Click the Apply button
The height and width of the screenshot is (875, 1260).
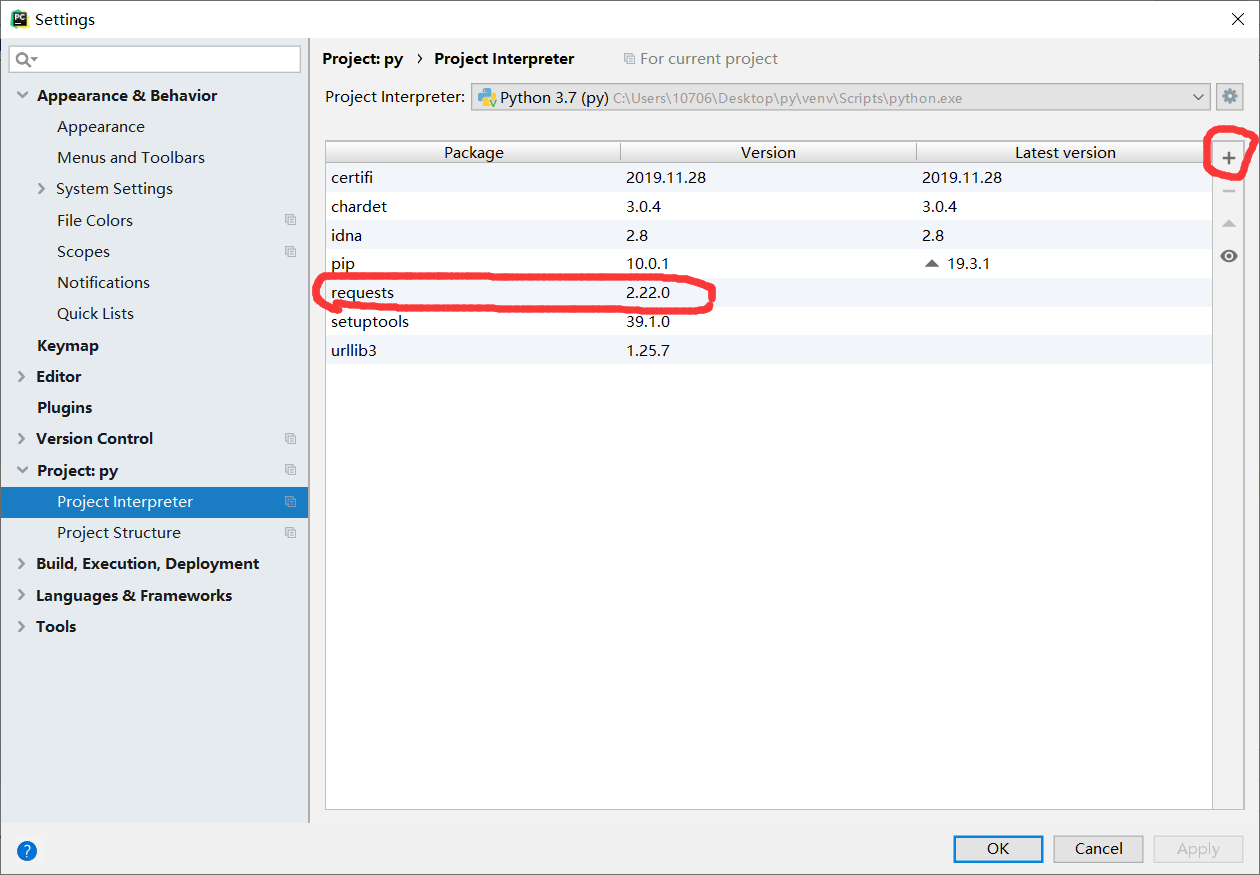(1198, 849)
